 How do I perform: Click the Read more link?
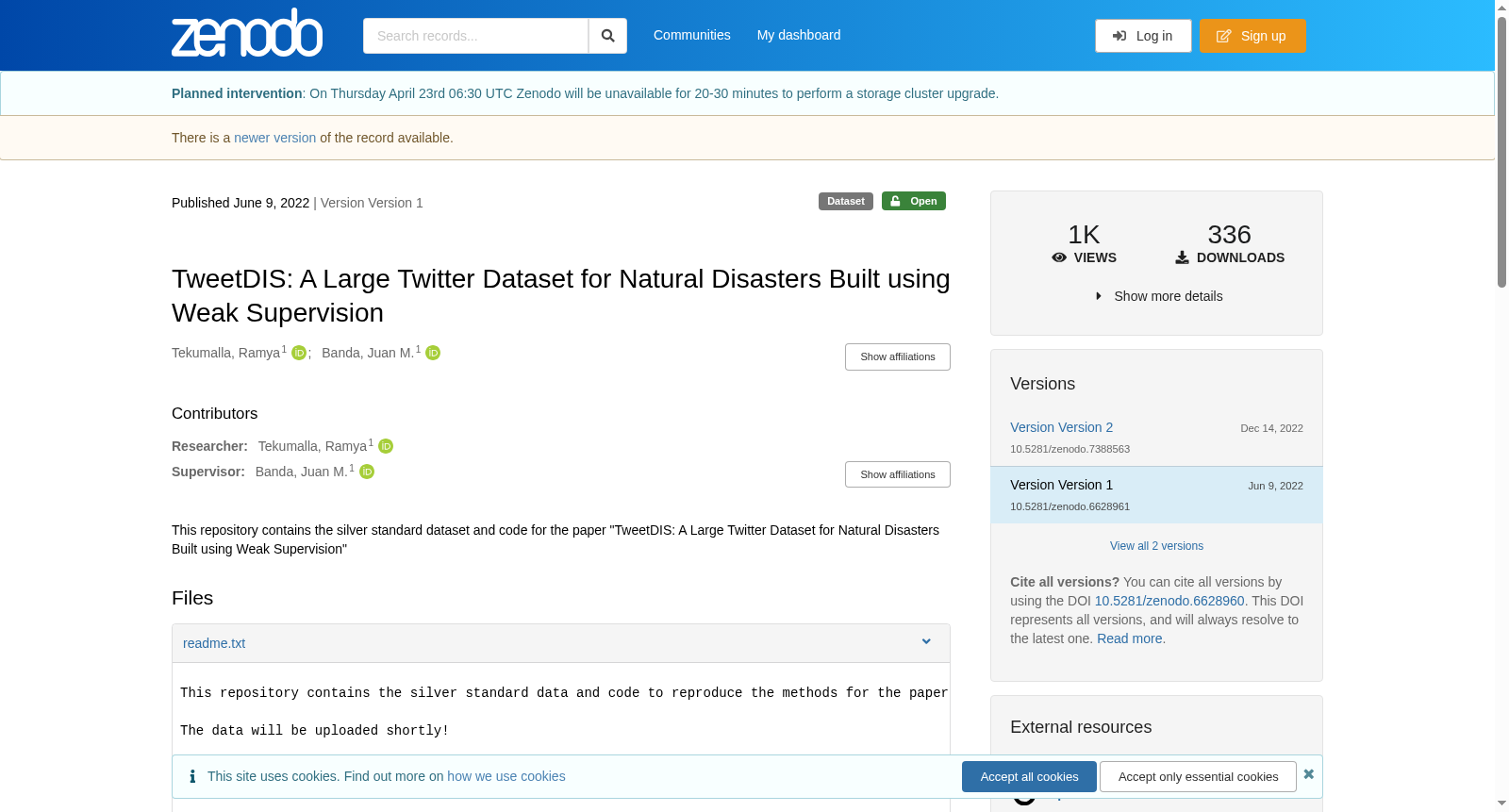tap(1130, 638)
